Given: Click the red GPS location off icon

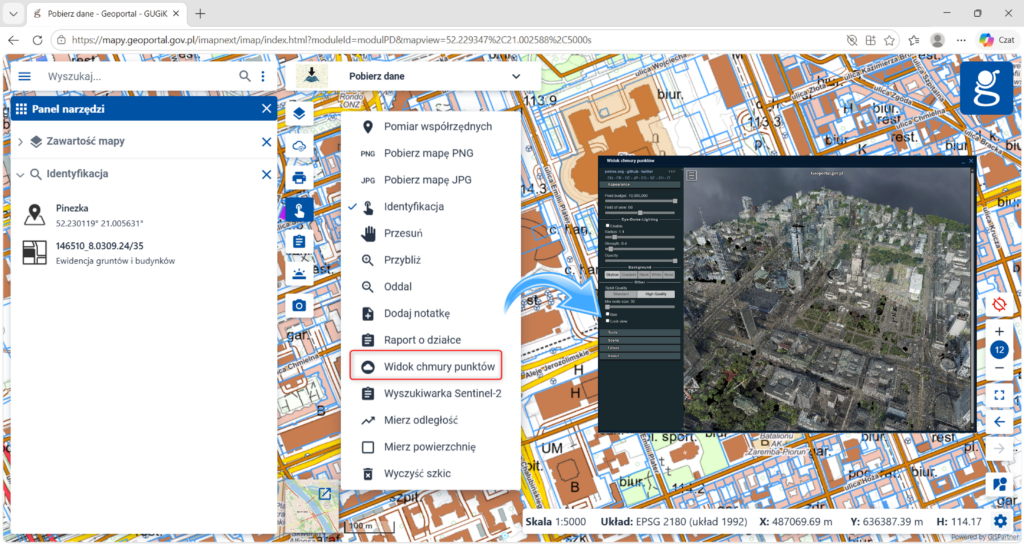Looking at the screenshot, I should (999, 304).
